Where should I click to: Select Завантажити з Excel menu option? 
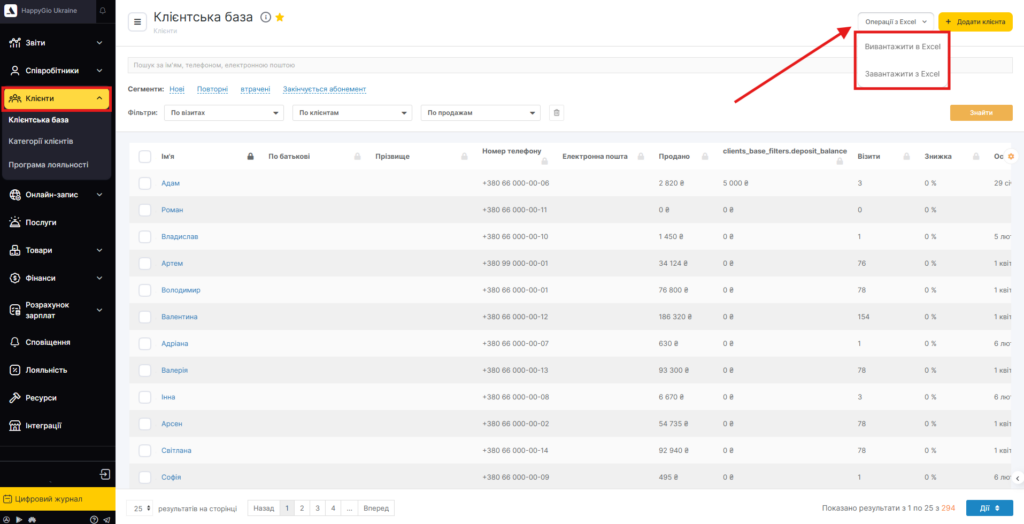902,74
